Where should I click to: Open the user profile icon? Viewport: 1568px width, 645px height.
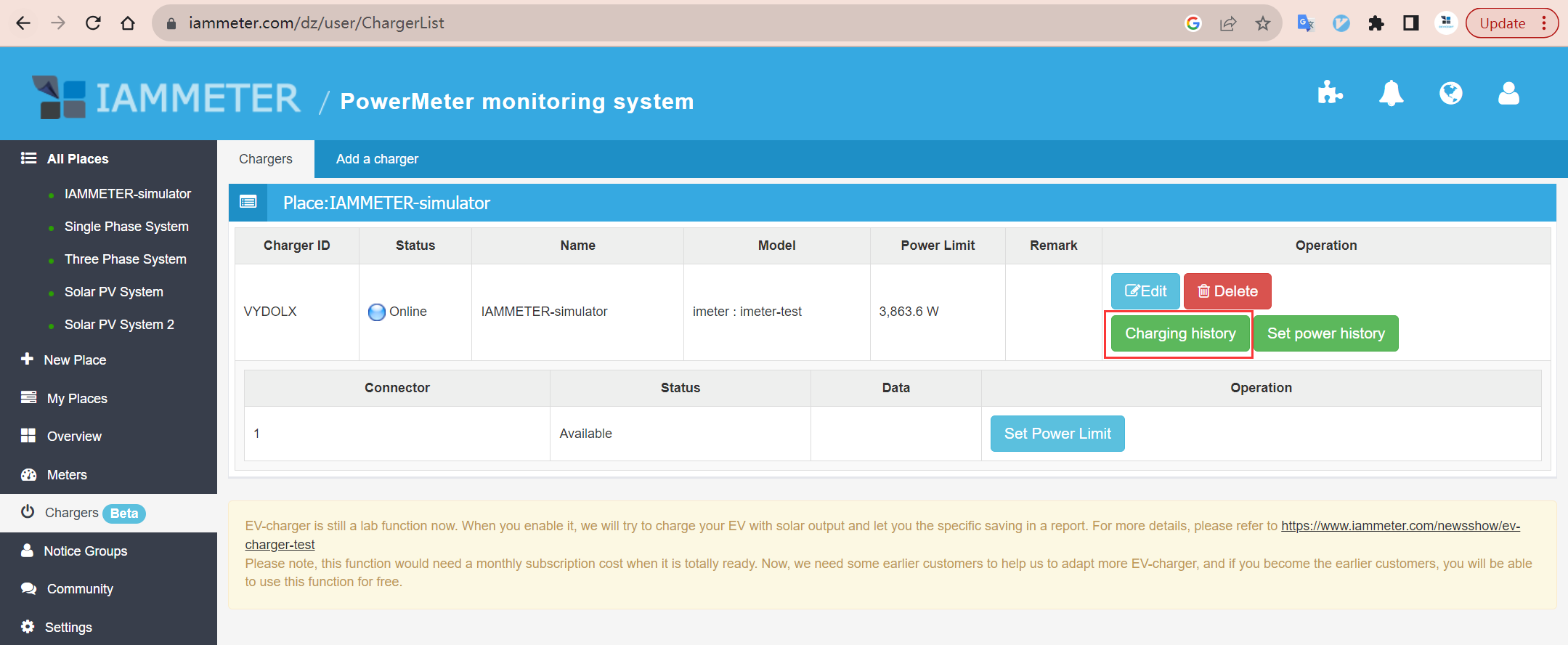pos(1508,93)
